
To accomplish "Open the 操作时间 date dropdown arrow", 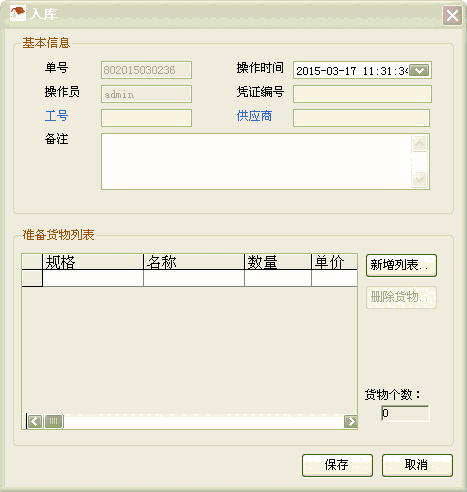I will point(419,70).
